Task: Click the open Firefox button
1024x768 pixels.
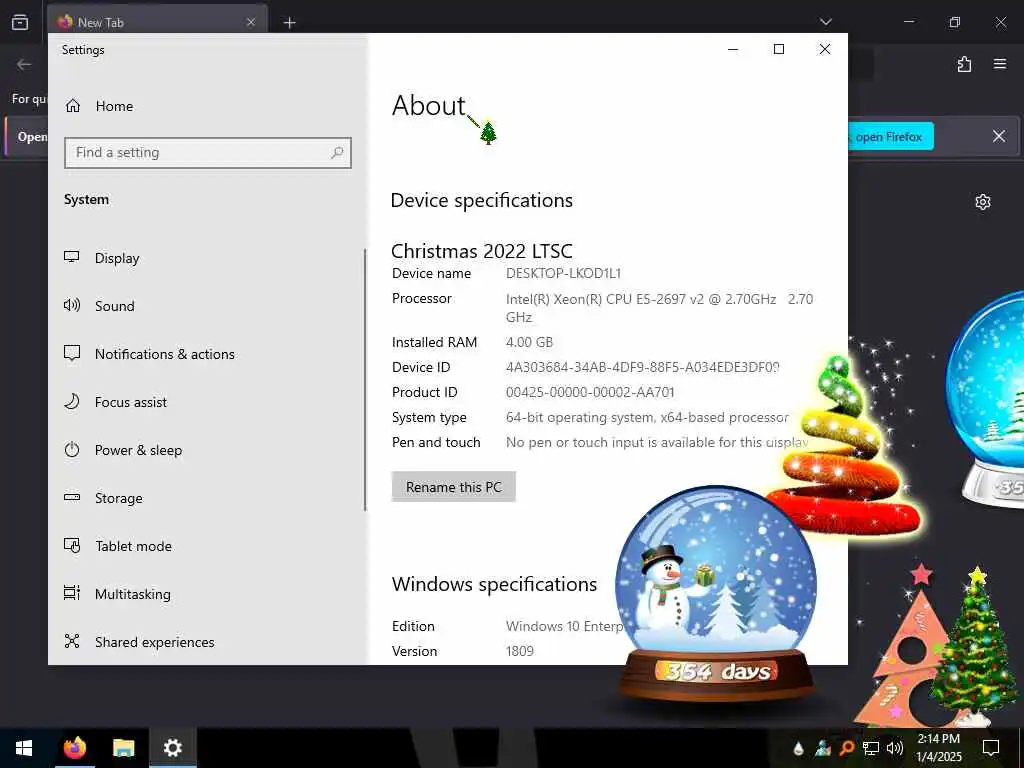Action: coord(890,136)
